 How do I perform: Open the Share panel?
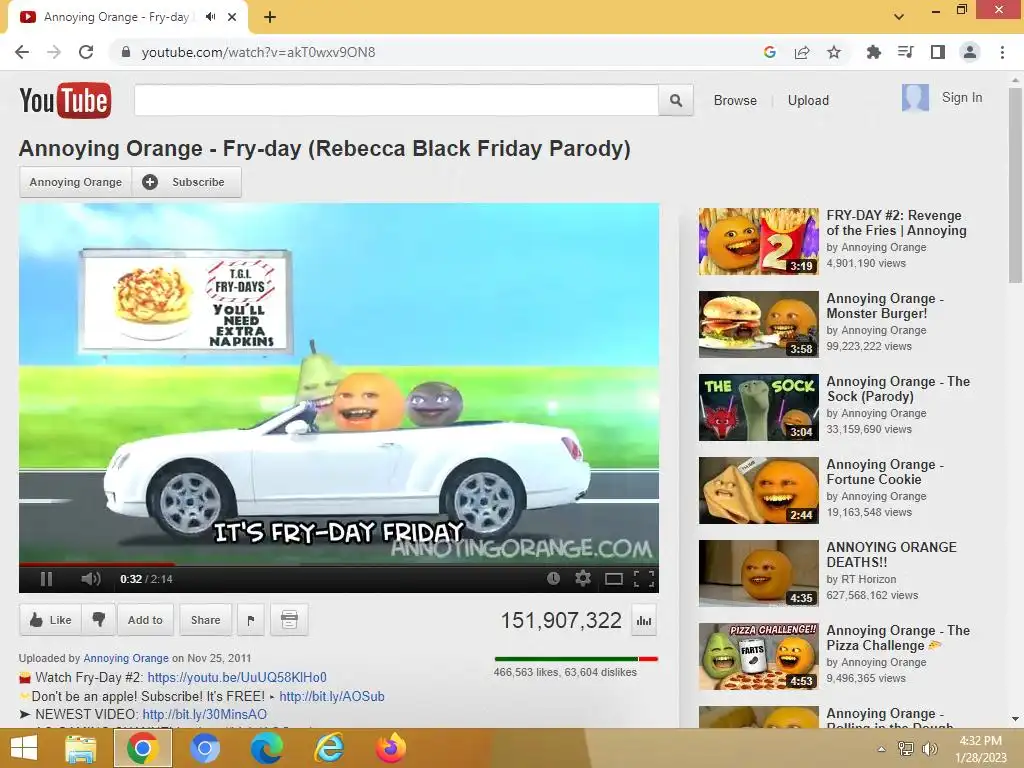(205, 620)
